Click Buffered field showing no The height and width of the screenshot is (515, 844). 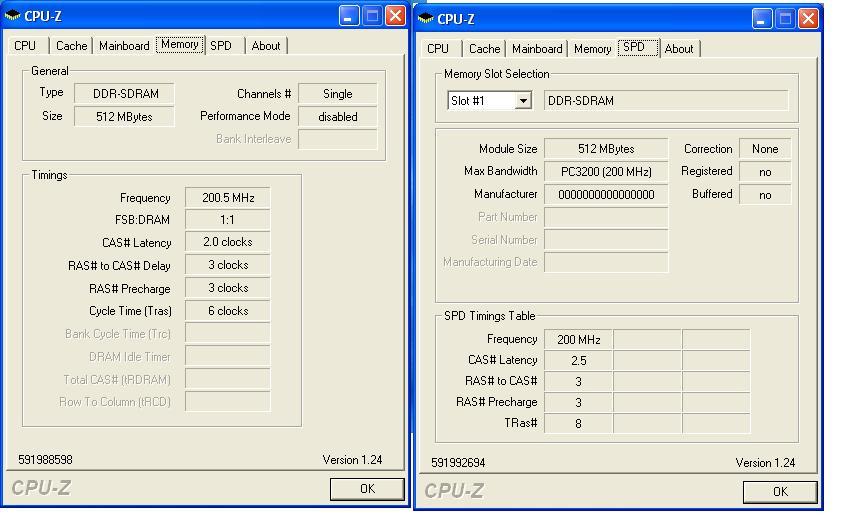765,194
